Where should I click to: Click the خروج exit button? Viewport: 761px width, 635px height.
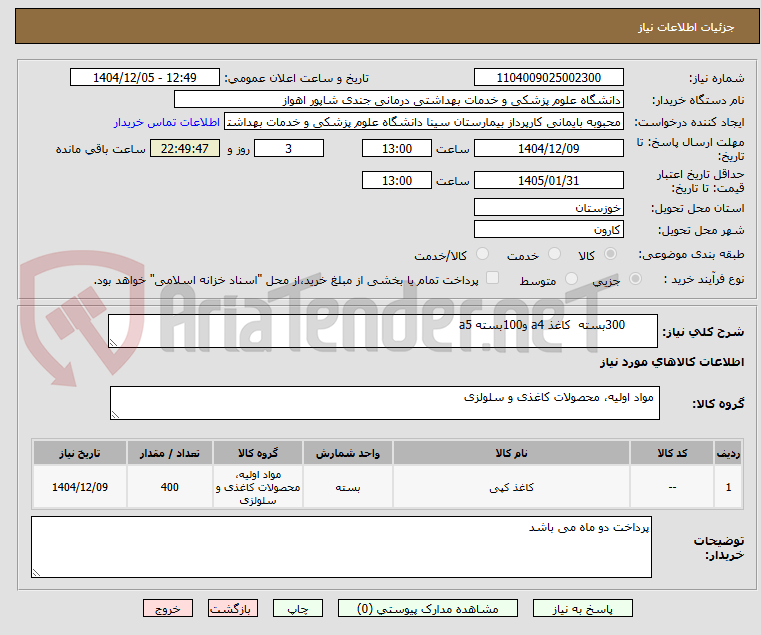tap(168, 608)
